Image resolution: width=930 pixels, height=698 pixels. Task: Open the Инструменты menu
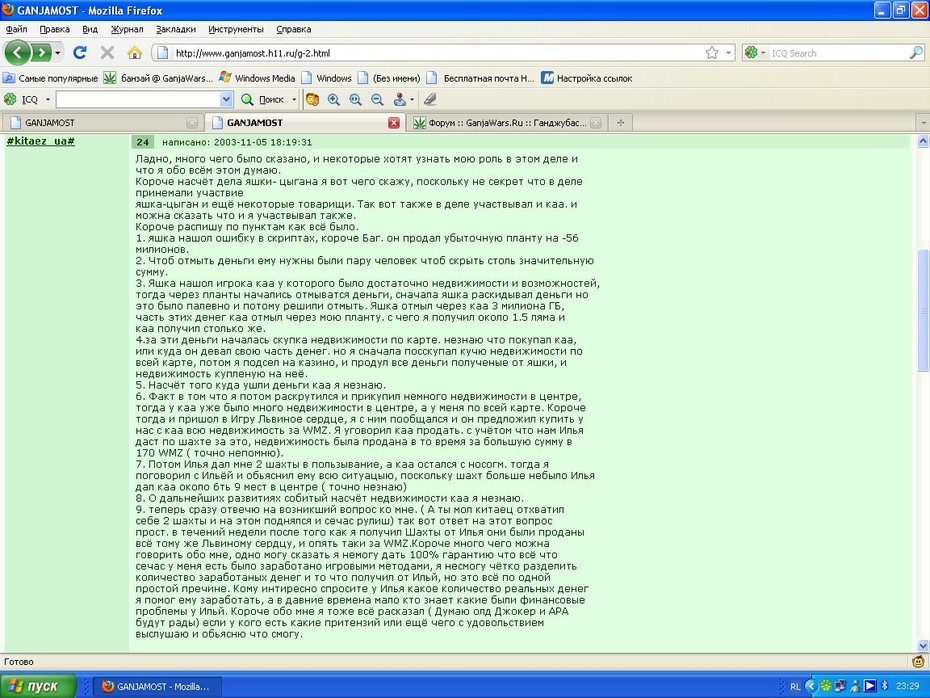(235, 29)
